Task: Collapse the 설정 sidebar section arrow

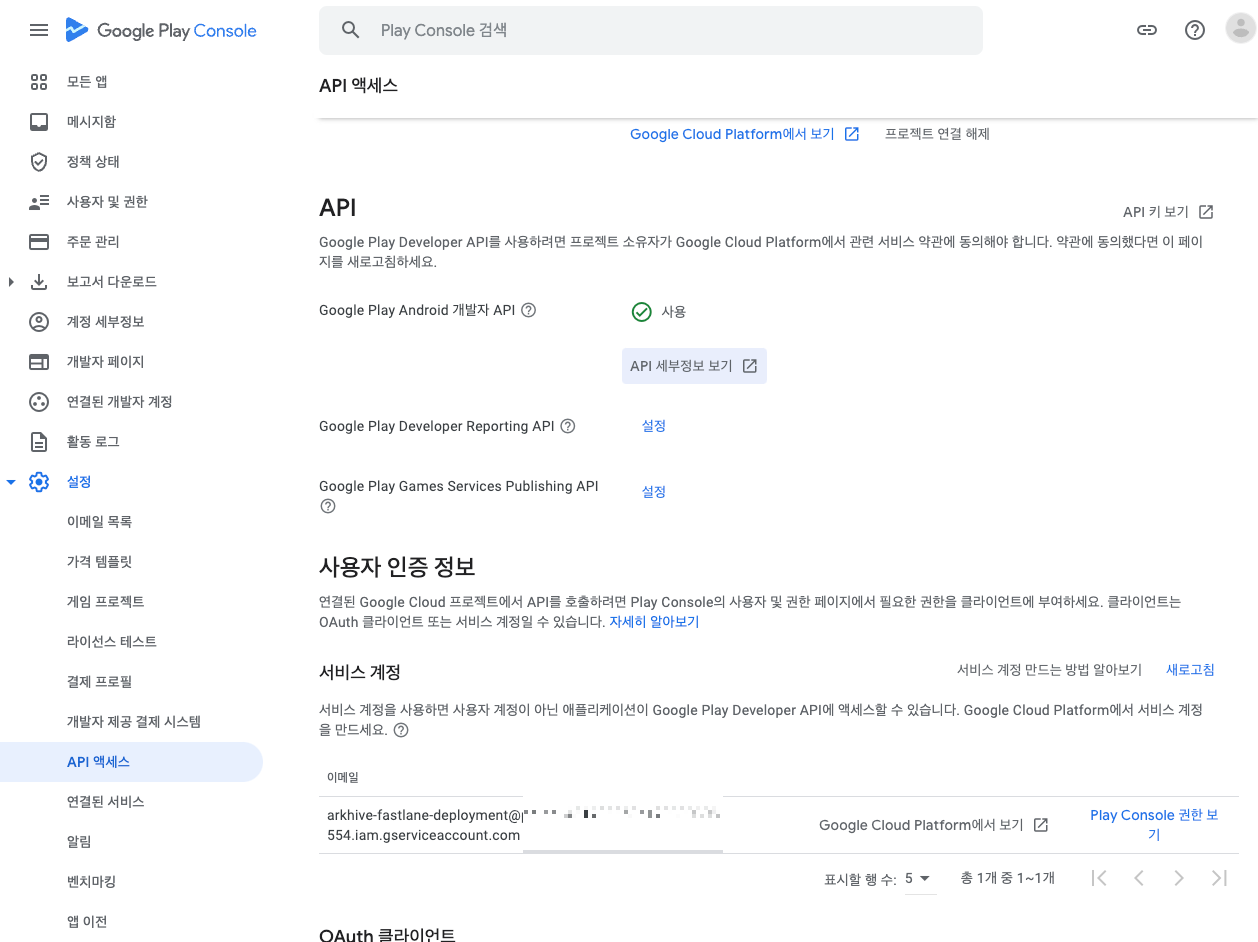Action: click(x=11, y=482)
